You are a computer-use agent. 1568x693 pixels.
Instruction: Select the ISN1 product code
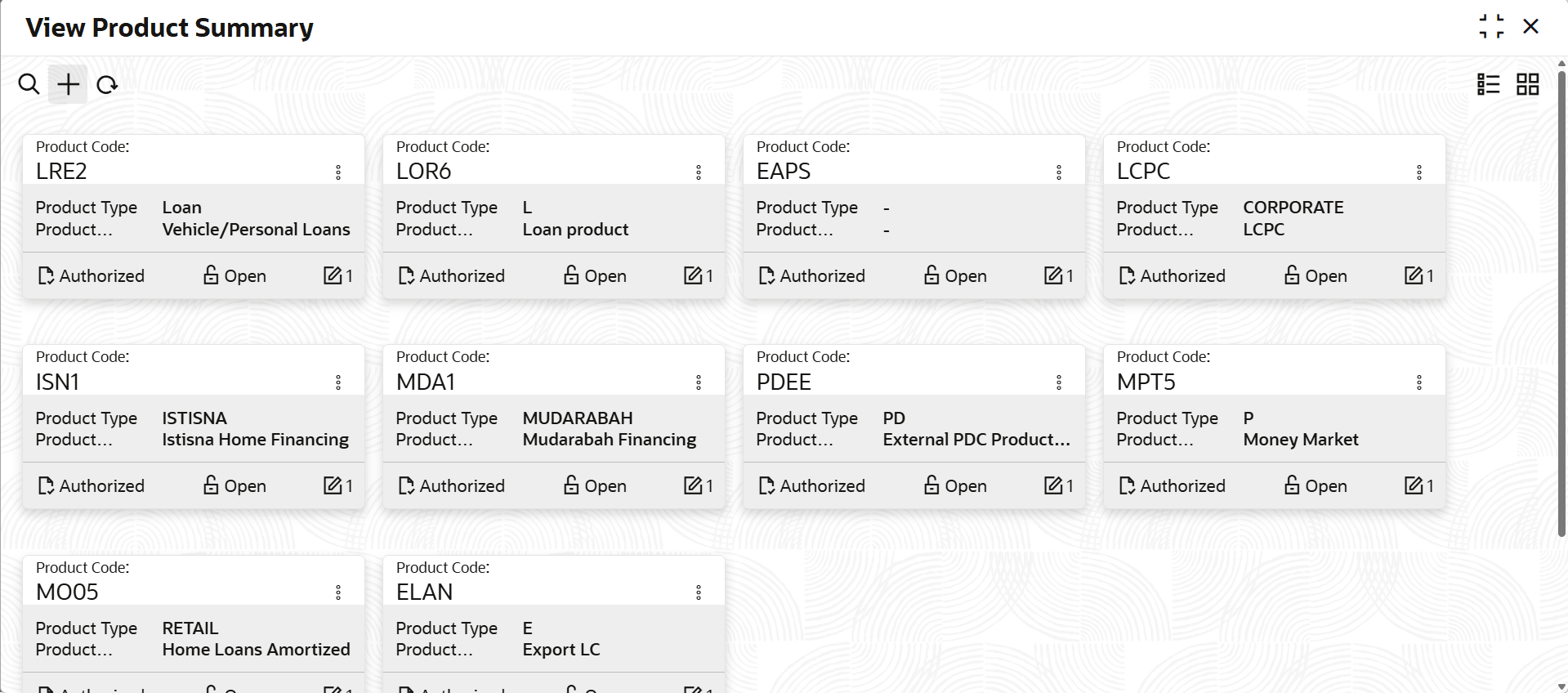[57, 382]
